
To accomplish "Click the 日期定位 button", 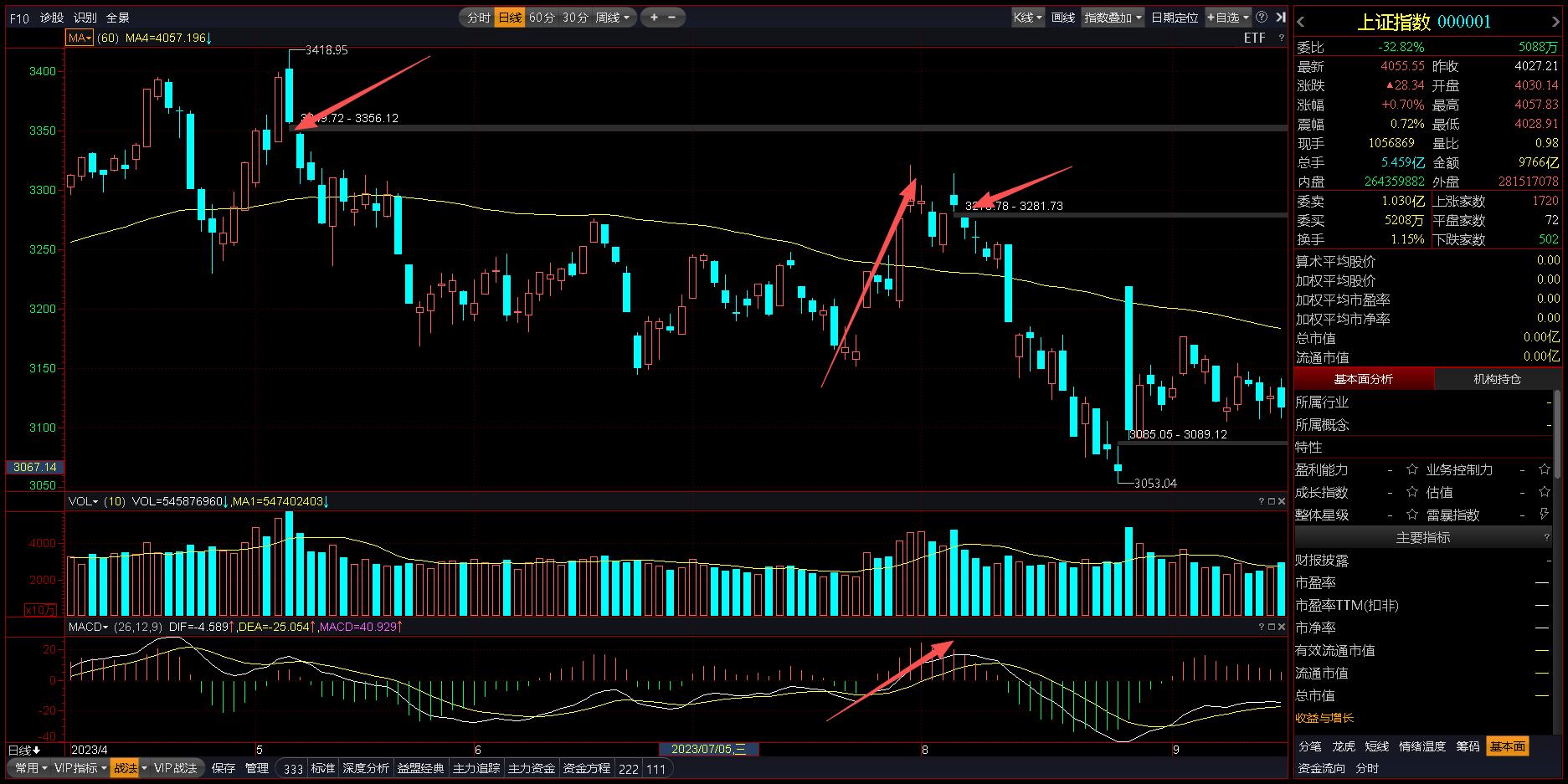I will [x=1174, y=17].
